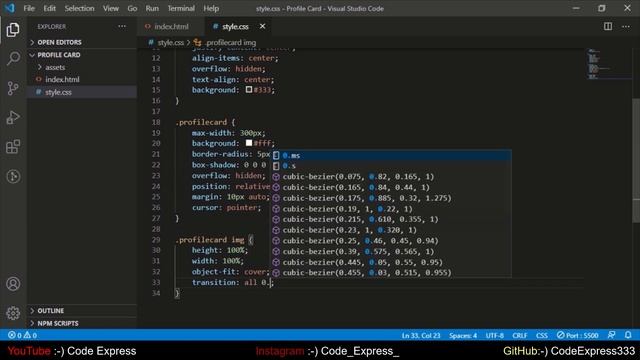Change indentation via Spaces: 4

(x=463, y=335)
